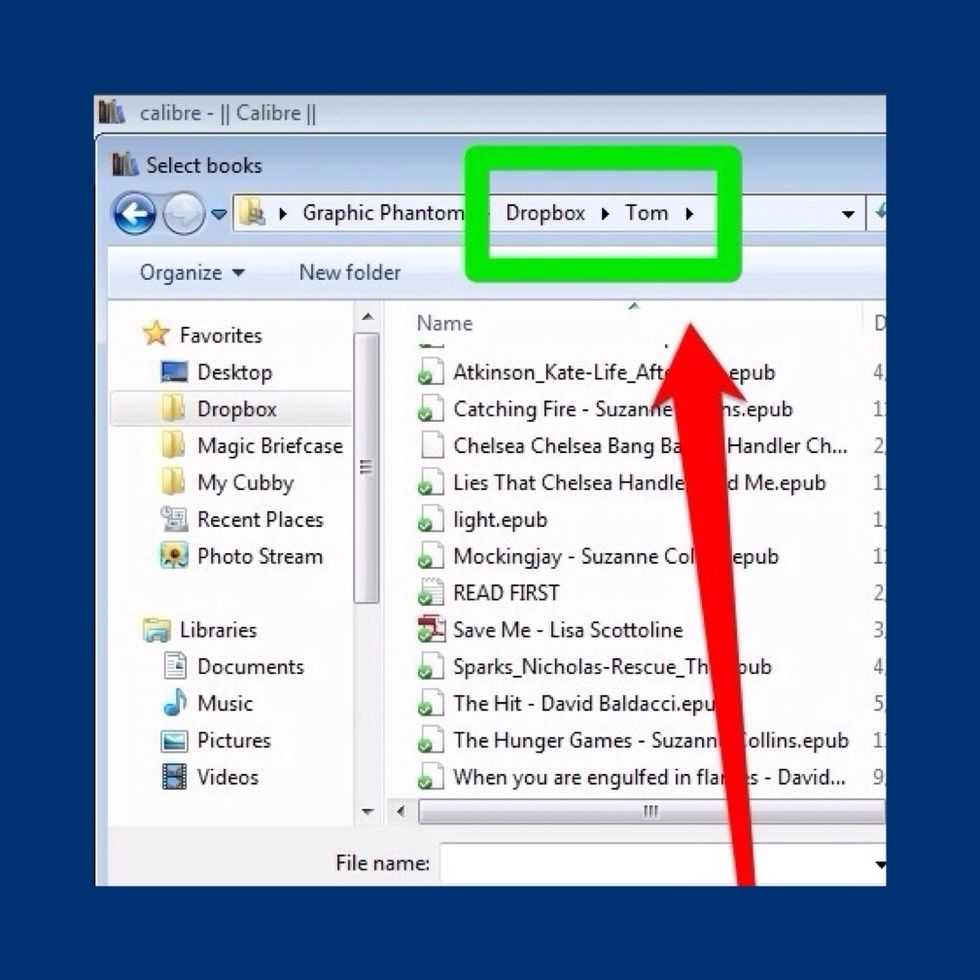Screen dimensions: 980x980
Task: Click the file icon next to light.epub
Action: (x=431, y=519)
